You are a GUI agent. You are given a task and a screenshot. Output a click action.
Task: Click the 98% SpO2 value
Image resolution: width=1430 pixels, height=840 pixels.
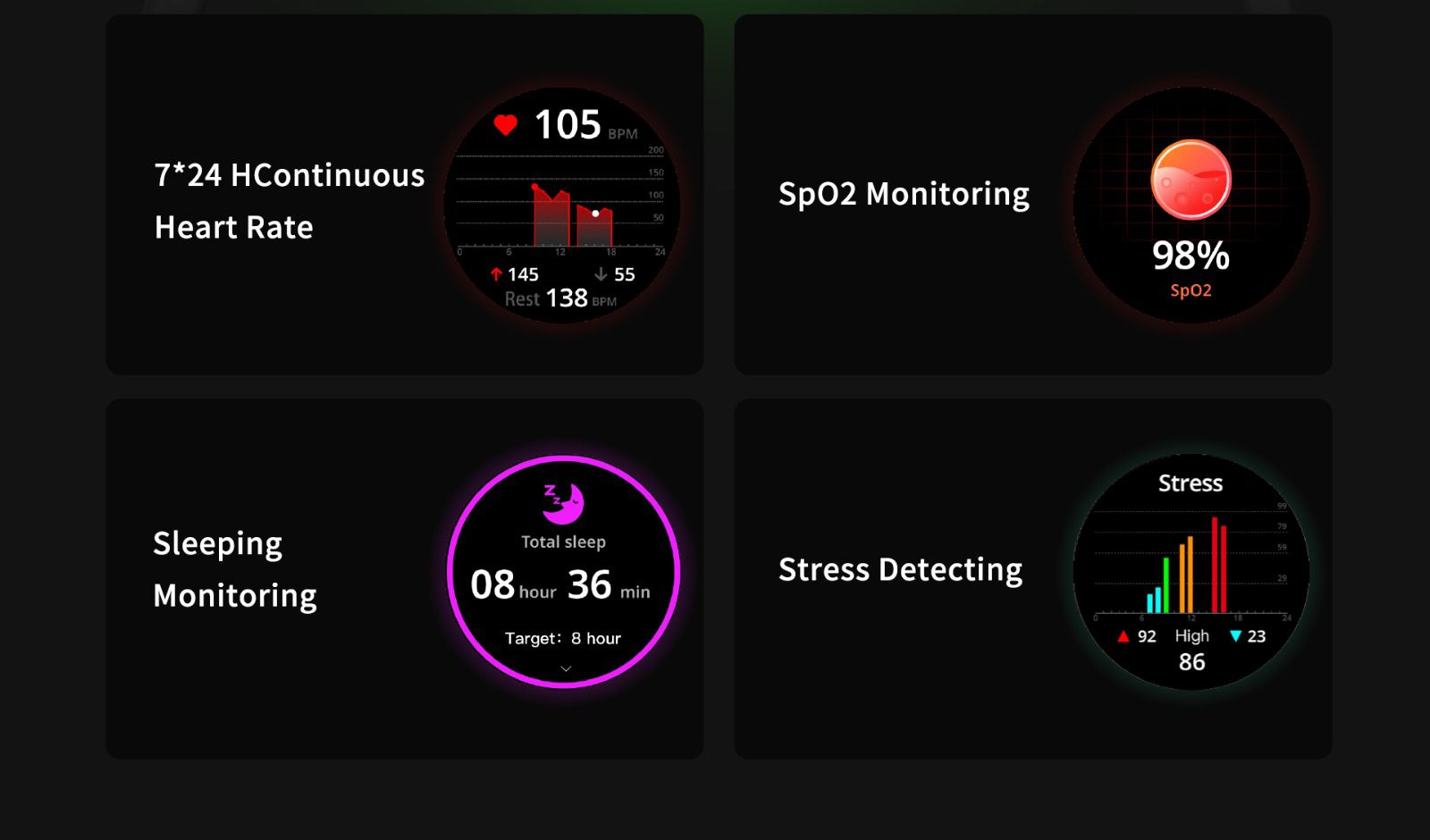pos(1190,256)
